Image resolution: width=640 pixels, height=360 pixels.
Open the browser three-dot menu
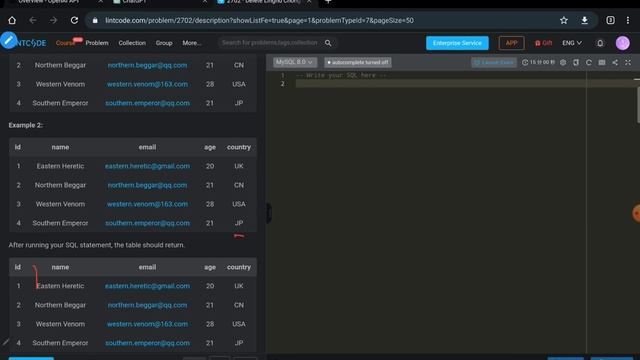pyautogui.click(x=628, y=20)
